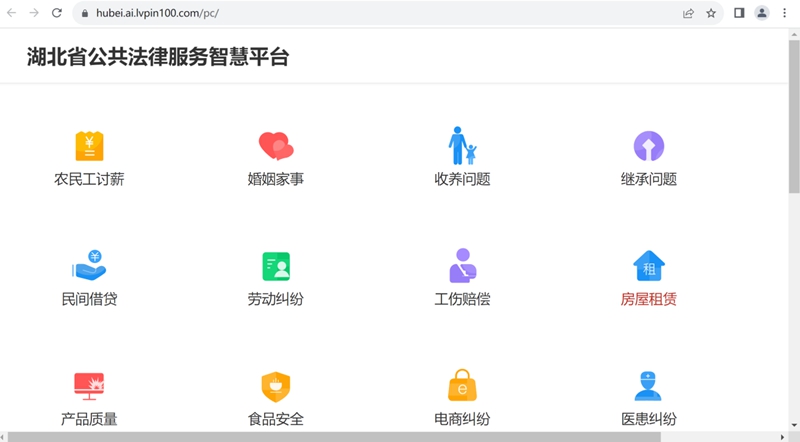Click the 工伤赔偿 injured person icon
The width and height of the screenshot is (800, 442).
click(x=462, y=265)
